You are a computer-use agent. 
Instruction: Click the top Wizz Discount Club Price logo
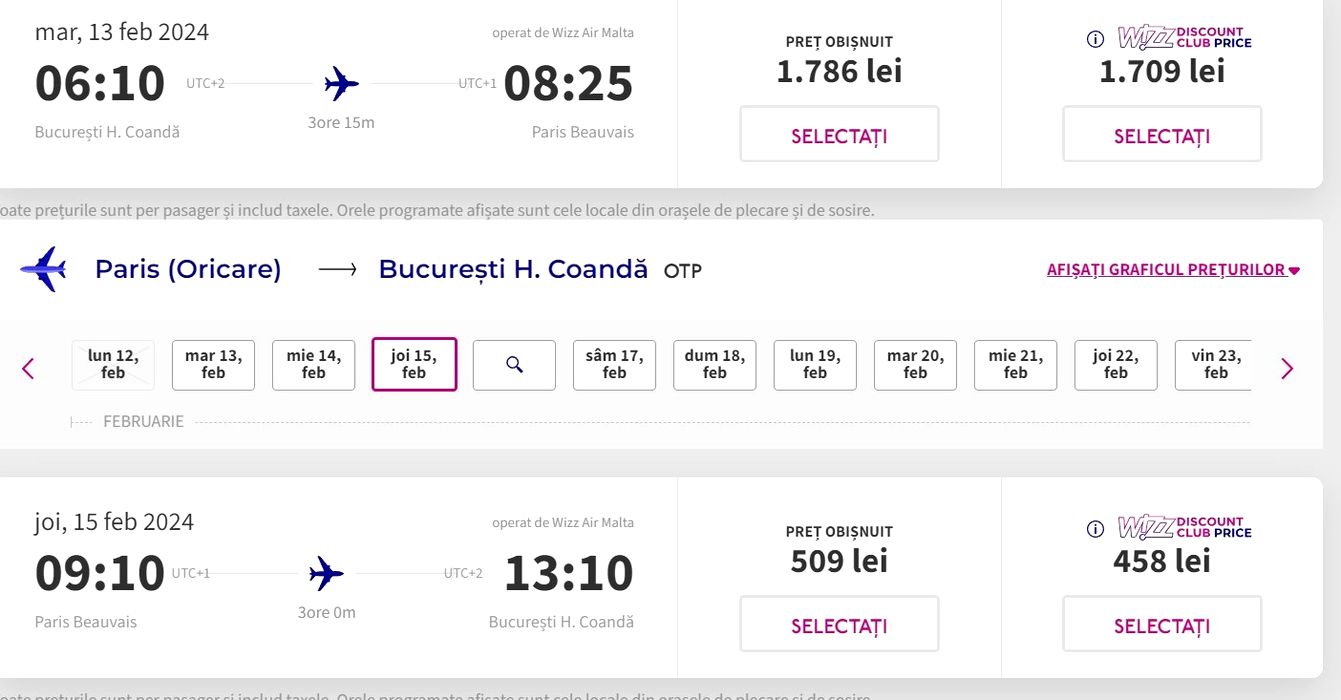(x=1184, y=38)
